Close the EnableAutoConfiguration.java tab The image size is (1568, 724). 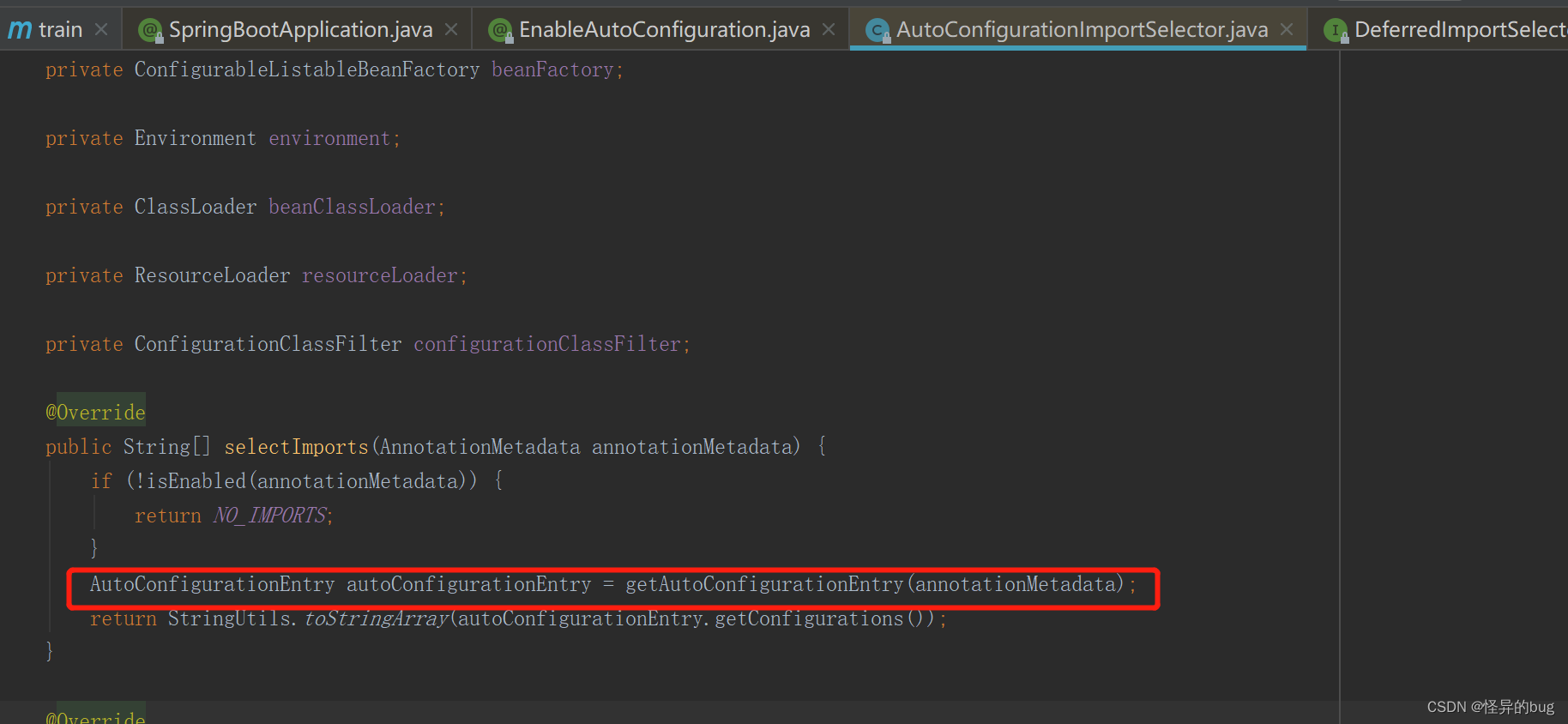(829, 30)
